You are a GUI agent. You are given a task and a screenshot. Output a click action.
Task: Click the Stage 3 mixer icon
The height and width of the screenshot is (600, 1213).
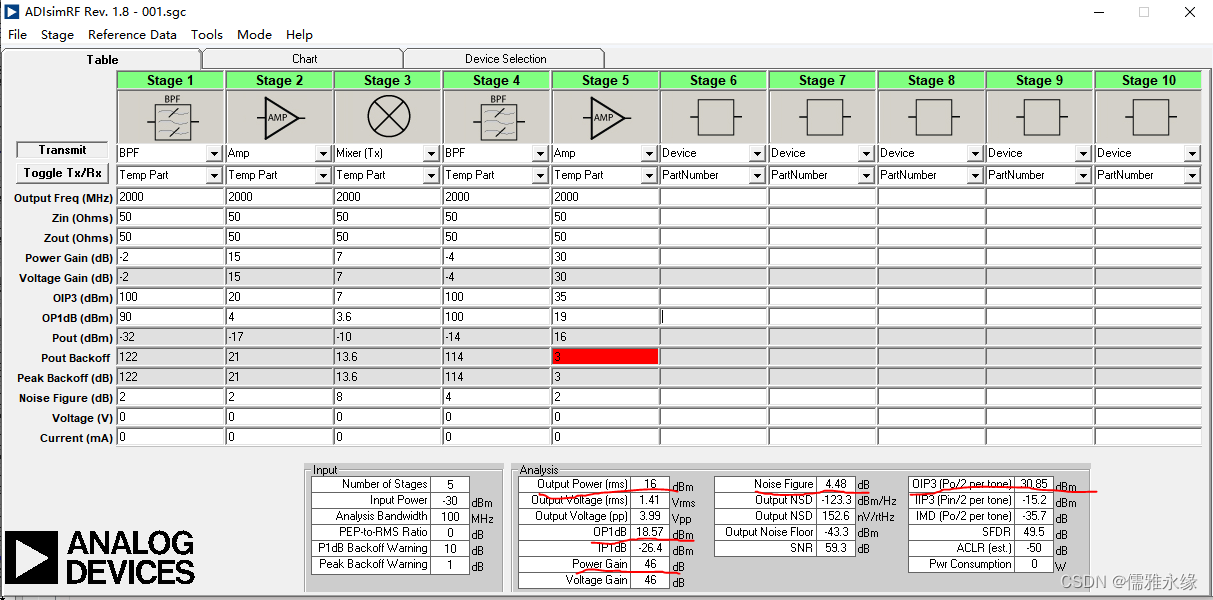click(388, 116)
